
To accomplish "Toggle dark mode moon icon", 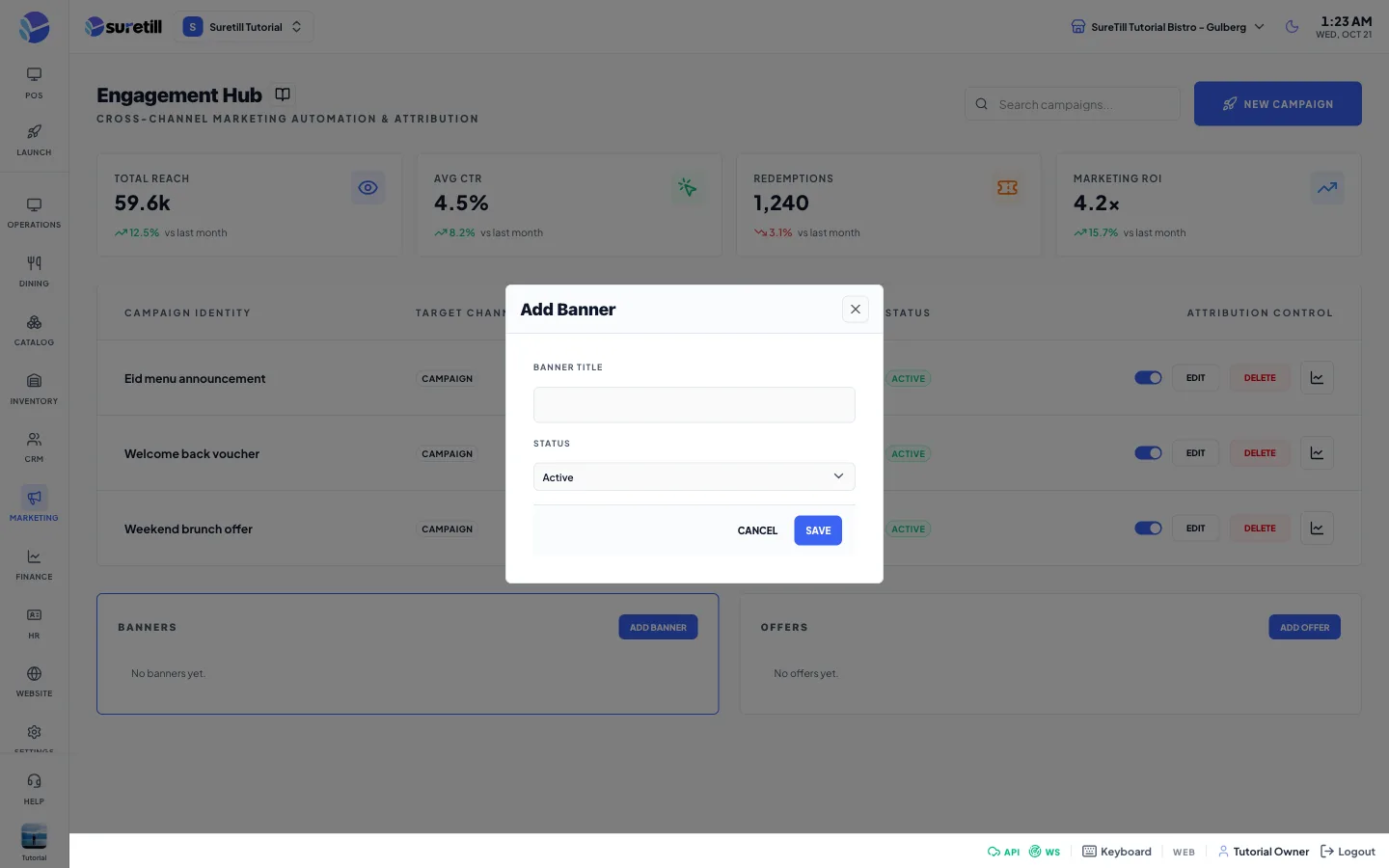I will pyautogui.click(x=1293, y=27).
